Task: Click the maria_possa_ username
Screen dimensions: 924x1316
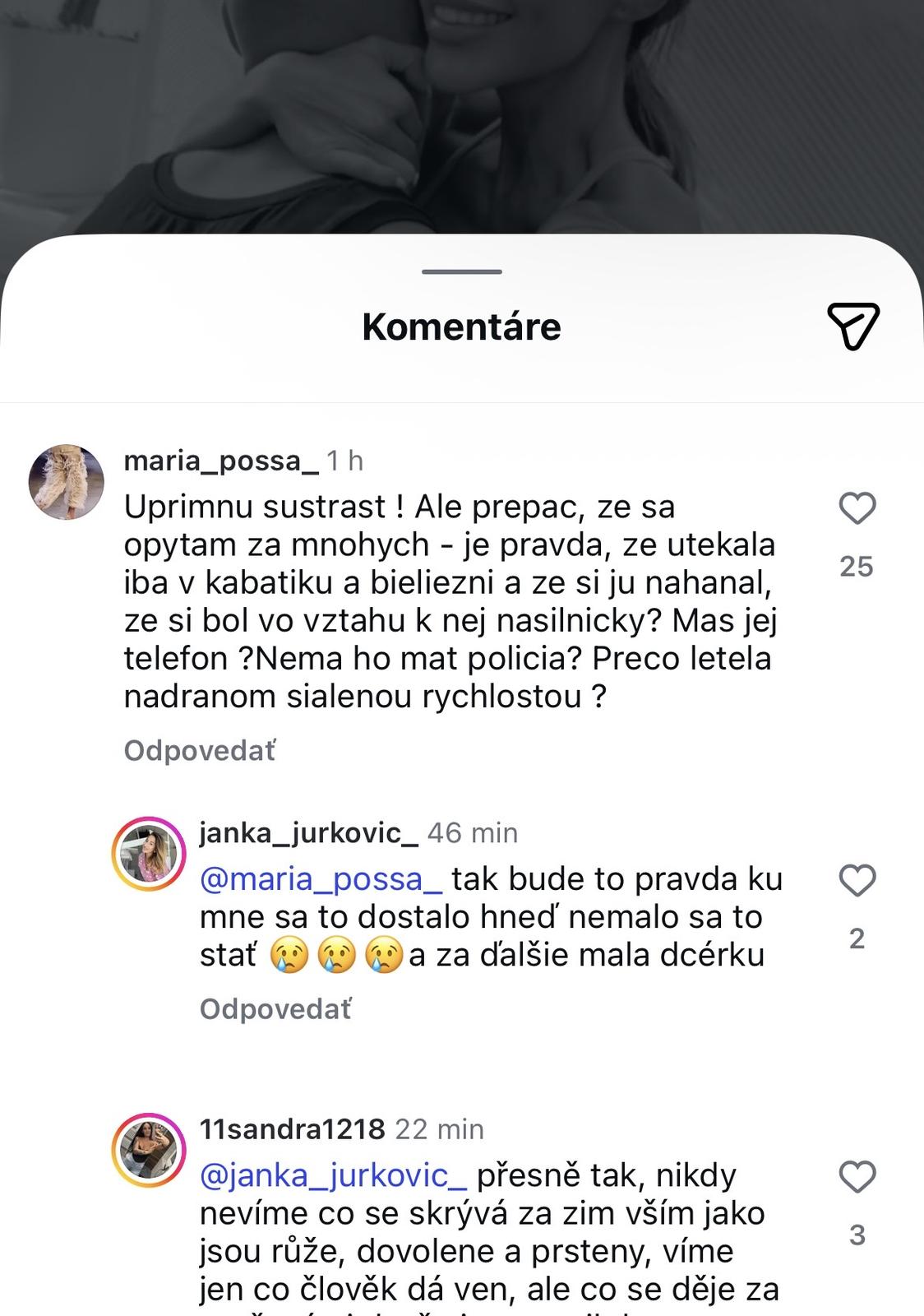Action: 221,461
